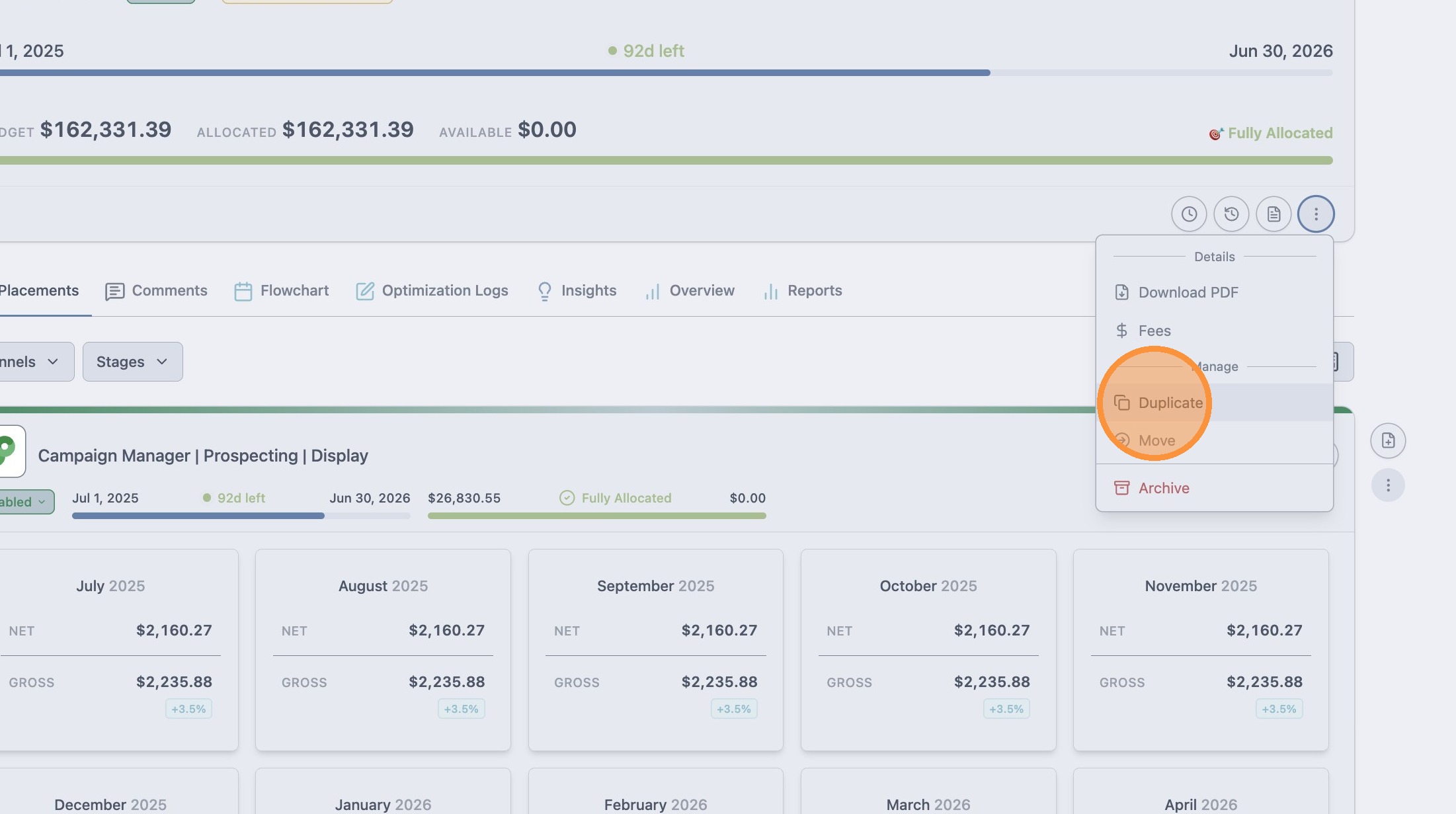This screenshot has height=814, width=1456.
Task: Choose Move in the Manage menu
Action: pyautogui.click(x=1214, y=440)
